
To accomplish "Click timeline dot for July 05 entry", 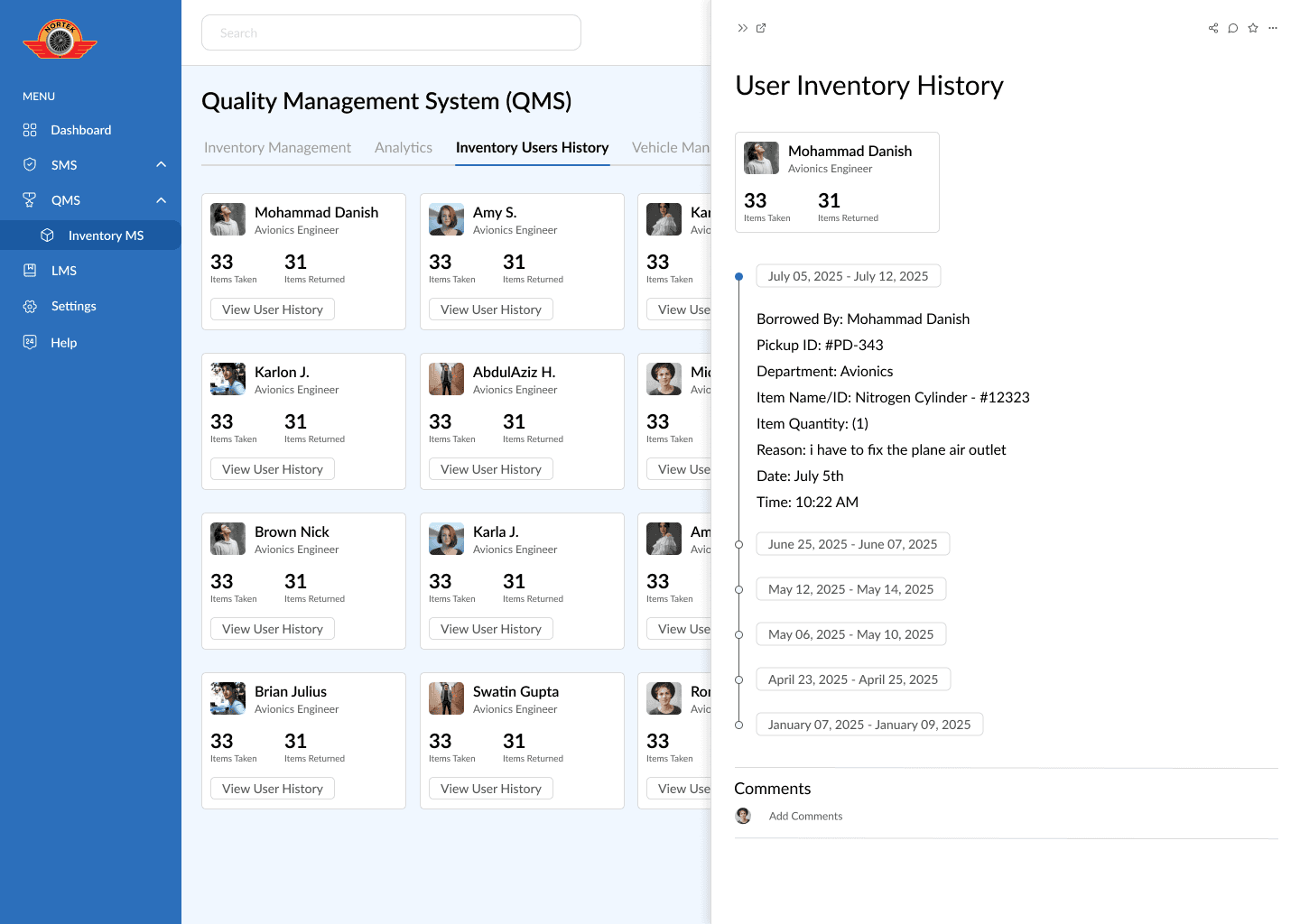I will [x=738, y=276].
